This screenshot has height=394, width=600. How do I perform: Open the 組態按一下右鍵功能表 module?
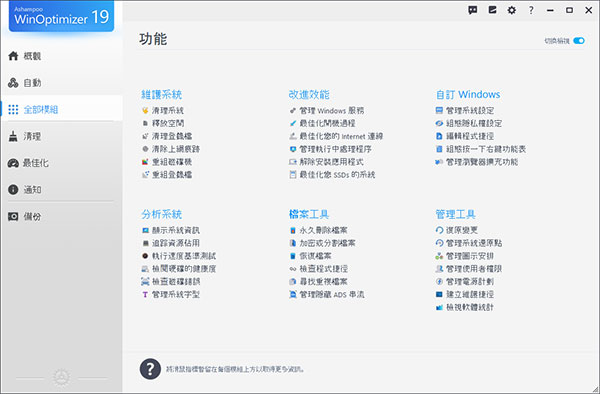pyautogui.click(x=486, y=149)
